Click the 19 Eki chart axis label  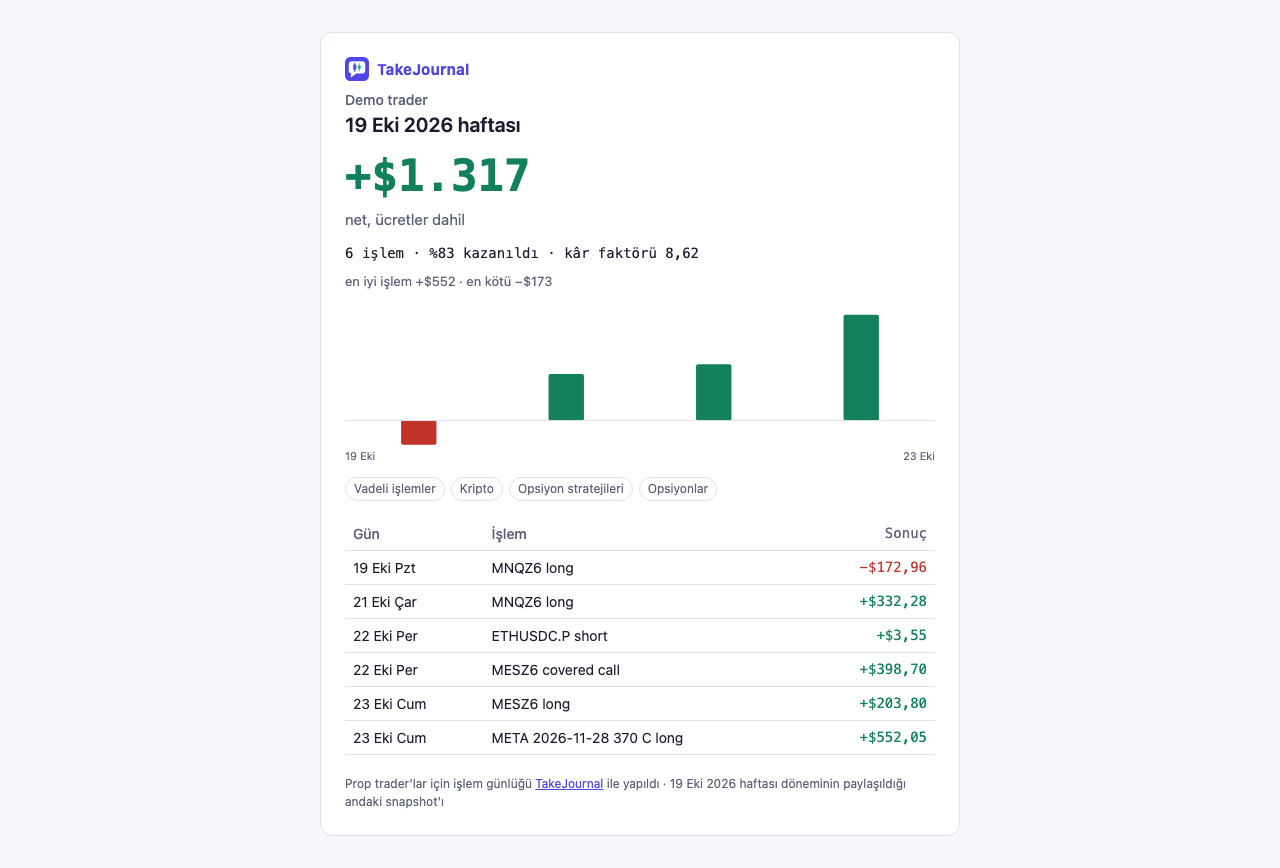(360, 456)
